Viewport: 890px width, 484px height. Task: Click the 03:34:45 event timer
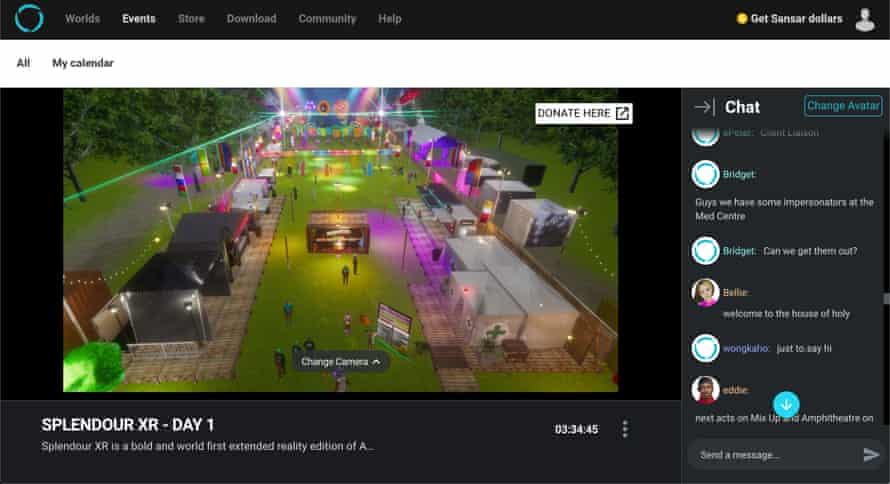click(576, 430)
